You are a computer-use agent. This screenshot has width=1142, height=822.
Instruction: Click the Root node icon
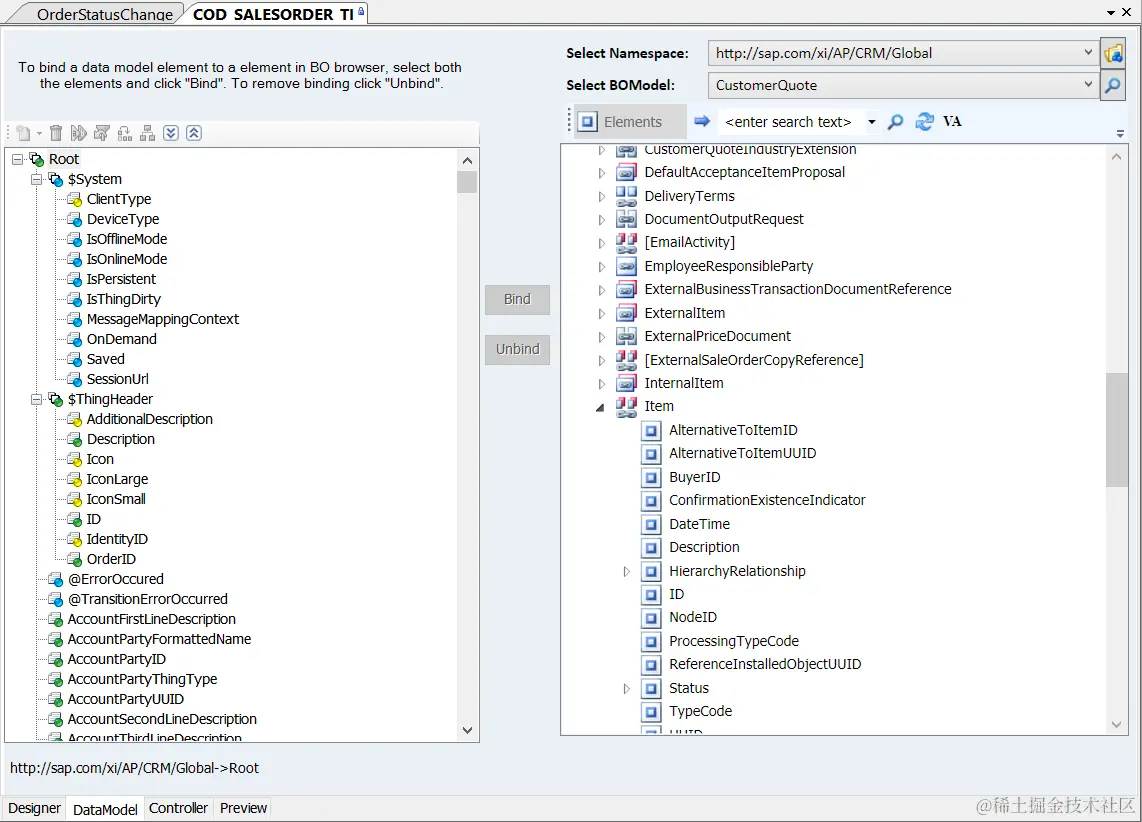click(36, 159)
